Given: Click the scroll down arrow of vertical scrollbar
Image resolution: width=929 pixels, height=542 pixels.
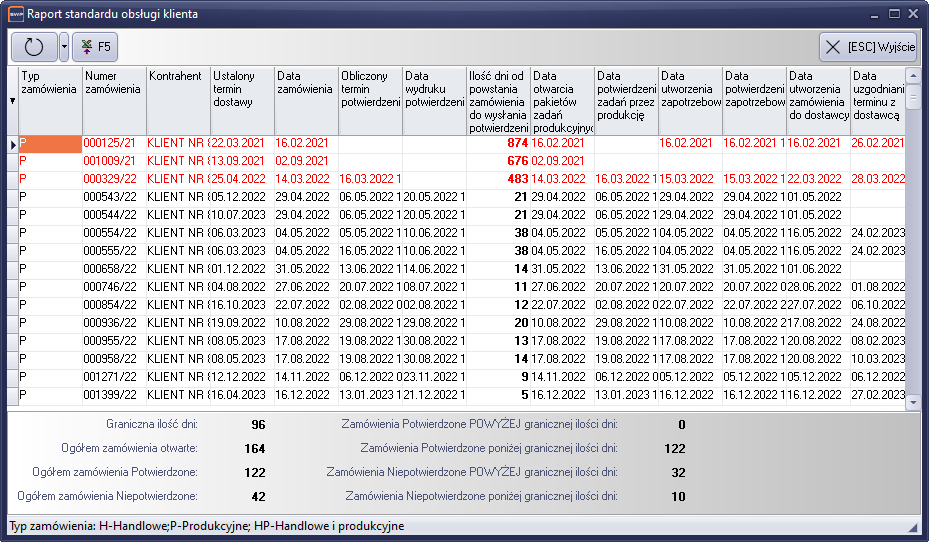Looking at the screenshot, I should [x=912, y=402].
